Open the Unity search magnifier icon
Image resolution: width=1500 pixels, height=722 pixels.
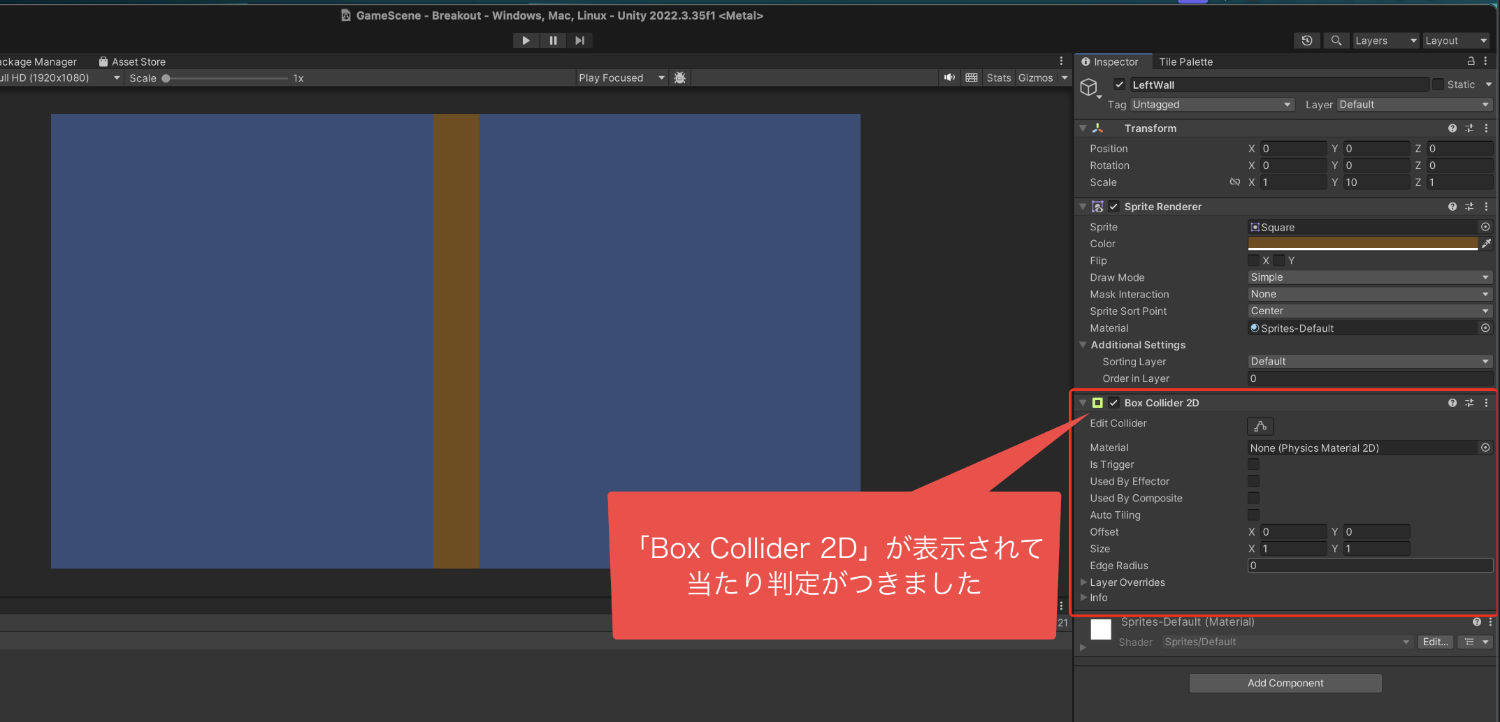tap(1336, 41)
